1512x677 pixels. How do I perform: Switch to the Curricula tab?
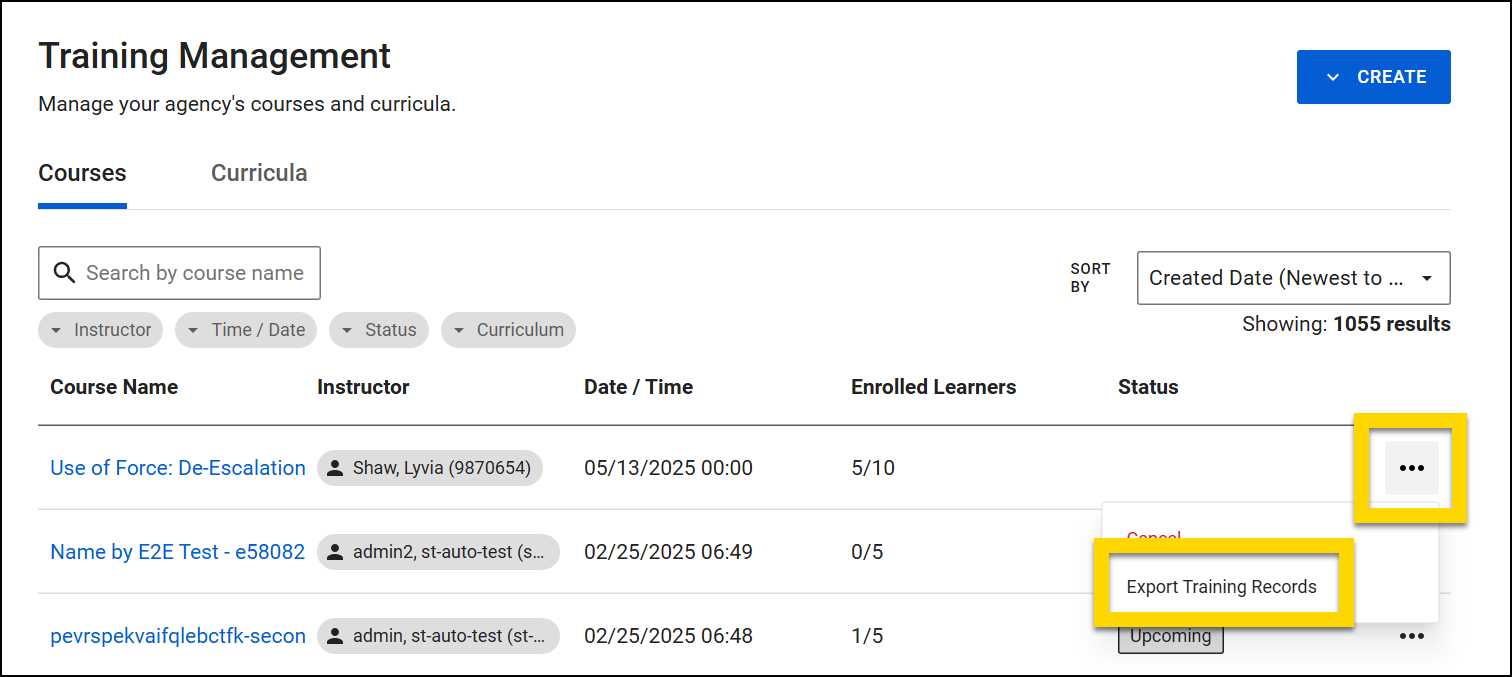point(258,172)
